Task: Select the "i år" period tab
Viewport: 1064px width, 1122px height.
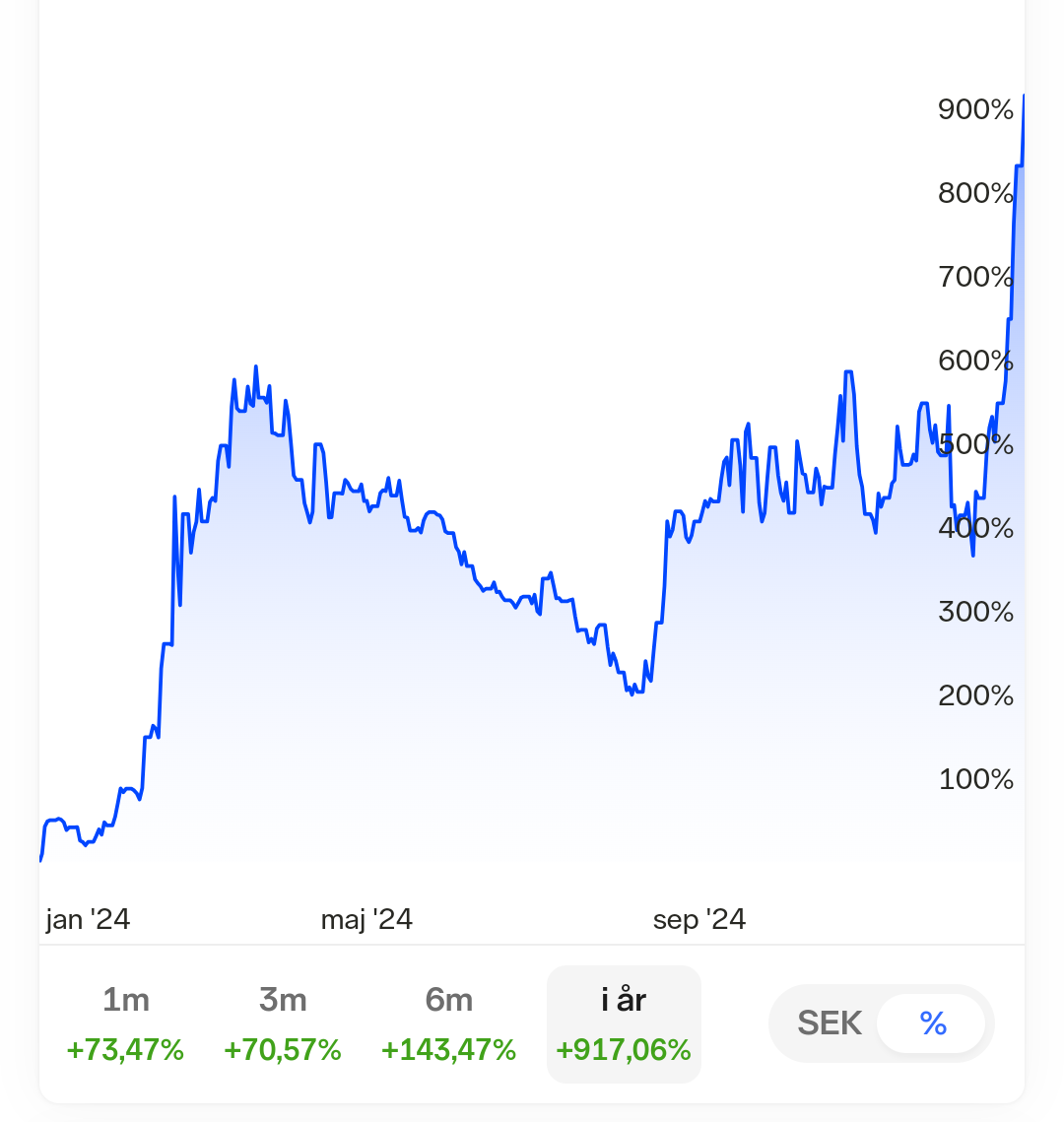Action: click(624, 1023)
